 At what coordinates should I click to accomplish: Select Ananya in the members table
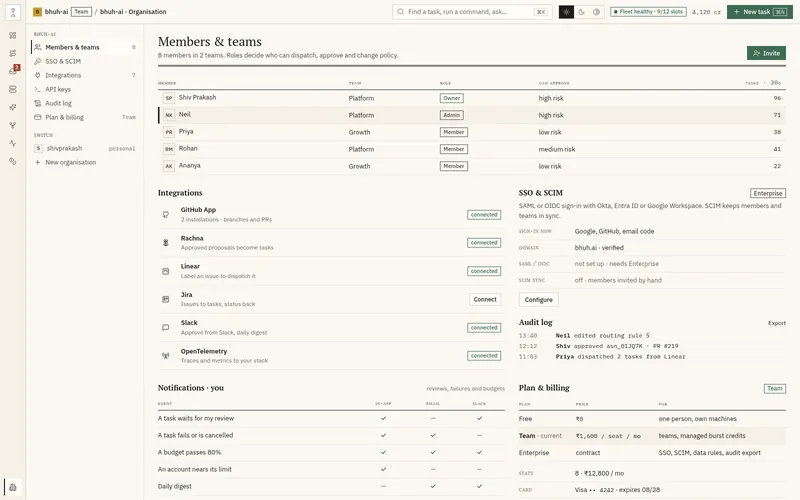[x=189, y=165]
